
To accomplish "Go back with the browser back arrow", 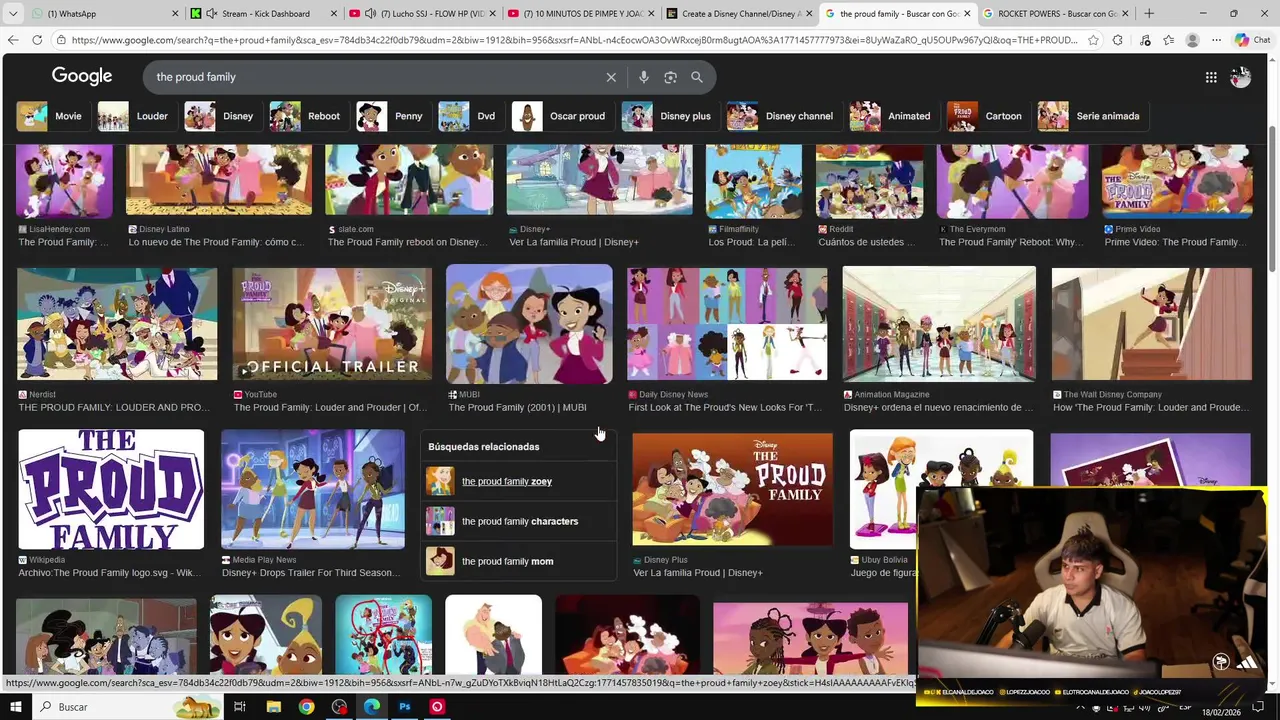I will (13, 40).
